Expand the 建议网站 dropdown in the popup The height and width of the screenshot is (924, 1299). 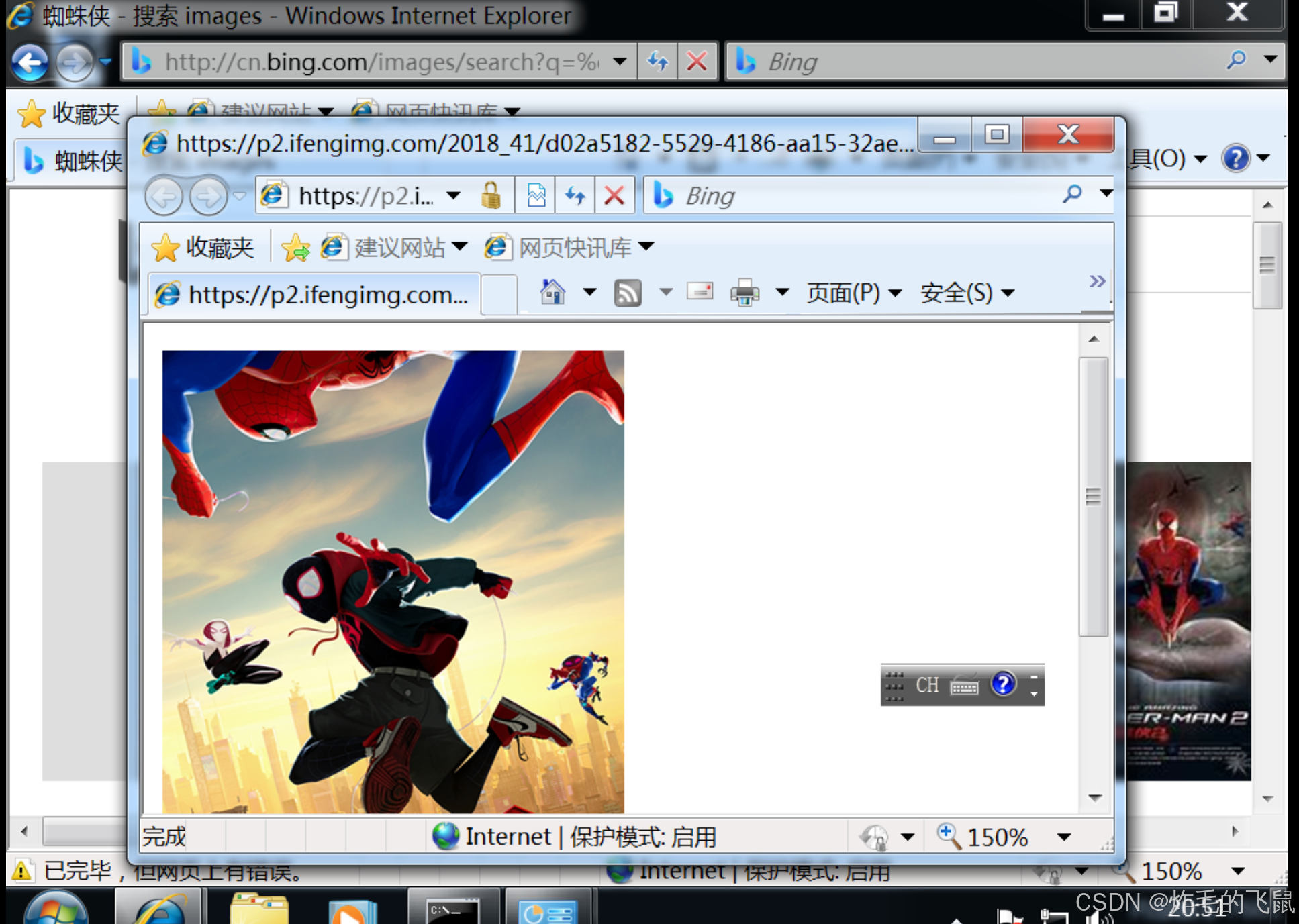tap(460, 246)
